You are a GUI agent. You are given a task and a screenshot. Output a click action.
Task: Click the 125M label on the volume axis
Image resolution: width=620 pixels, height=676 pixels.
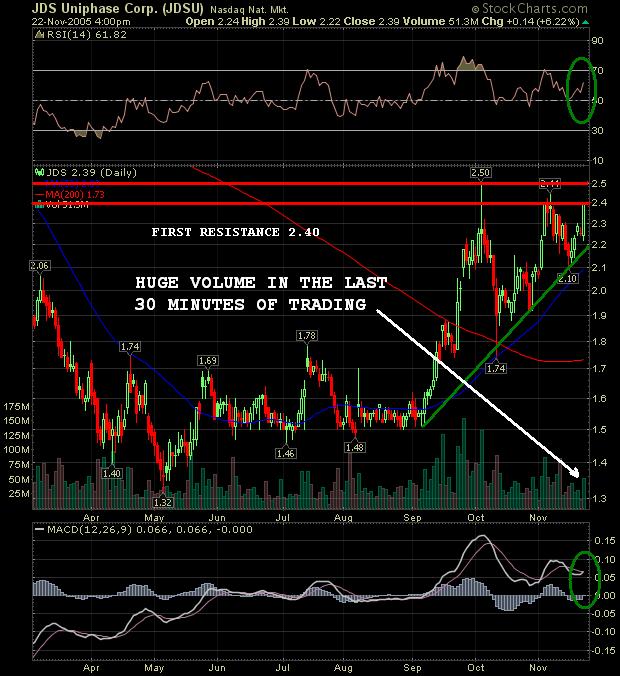click(16, 435)
